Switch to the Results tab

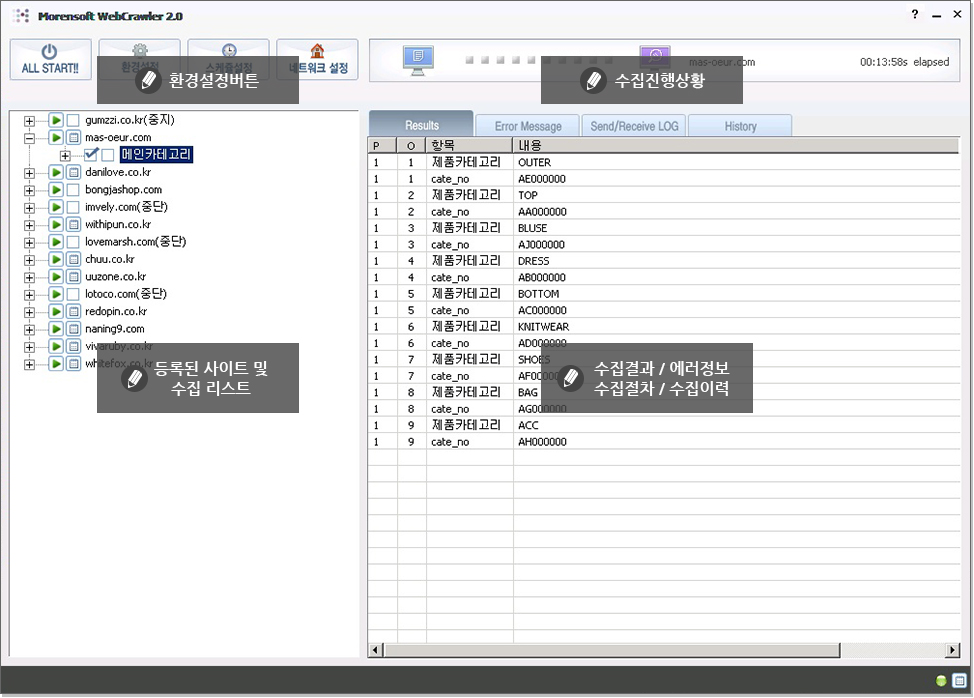point(422,124)
